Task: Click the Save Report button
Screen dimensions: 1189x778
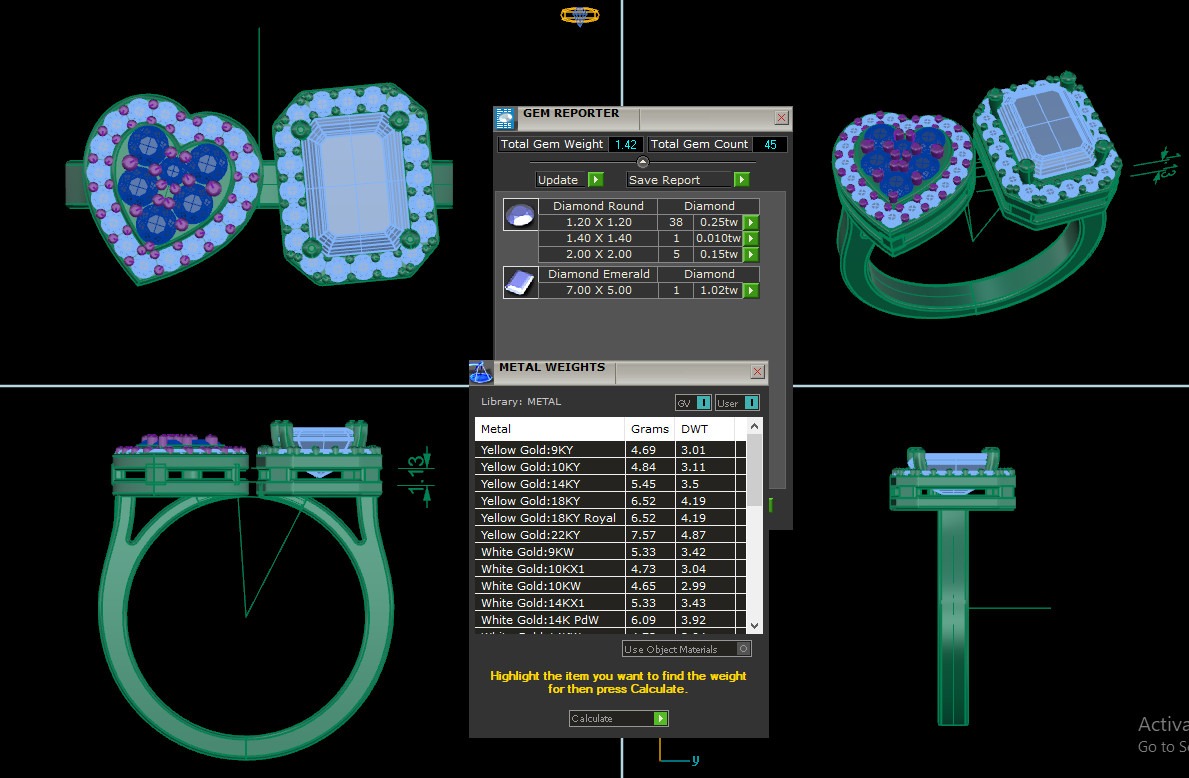Action: pyautogui.click(x=688, y=180)
